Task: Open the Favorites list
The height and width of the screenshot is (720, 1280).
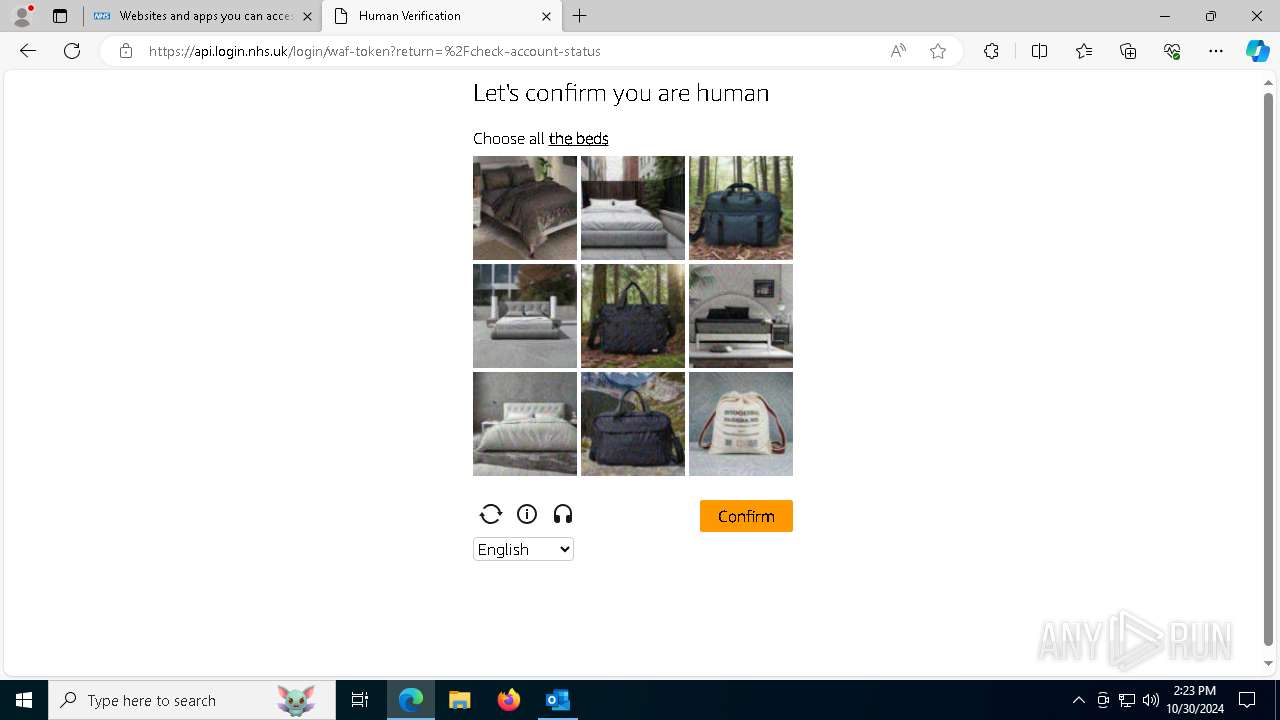Action: pos(1084,51)
